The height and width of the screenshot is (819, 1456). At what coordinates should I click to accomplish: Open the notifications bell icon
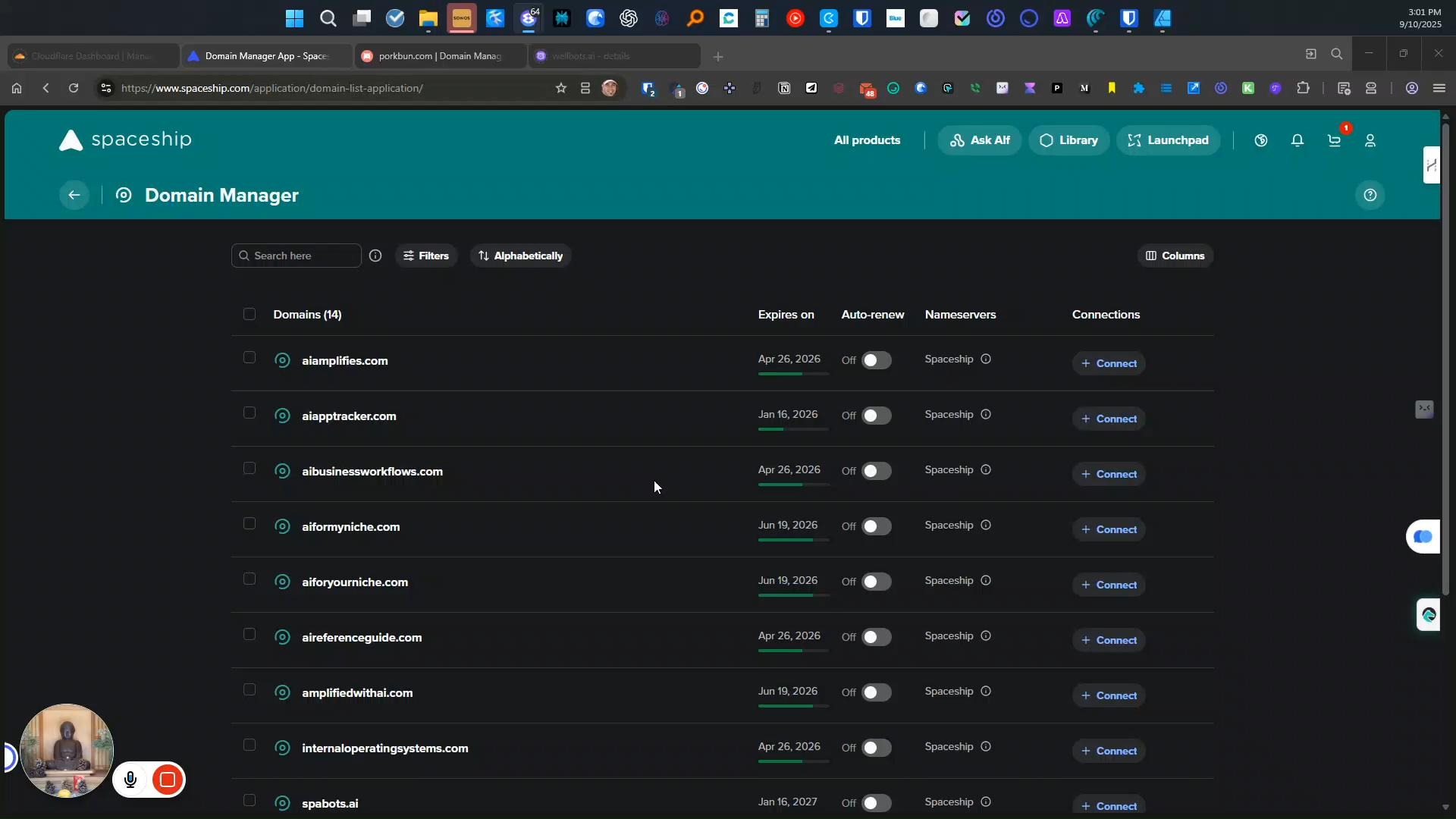click(x=1298, y=140)
